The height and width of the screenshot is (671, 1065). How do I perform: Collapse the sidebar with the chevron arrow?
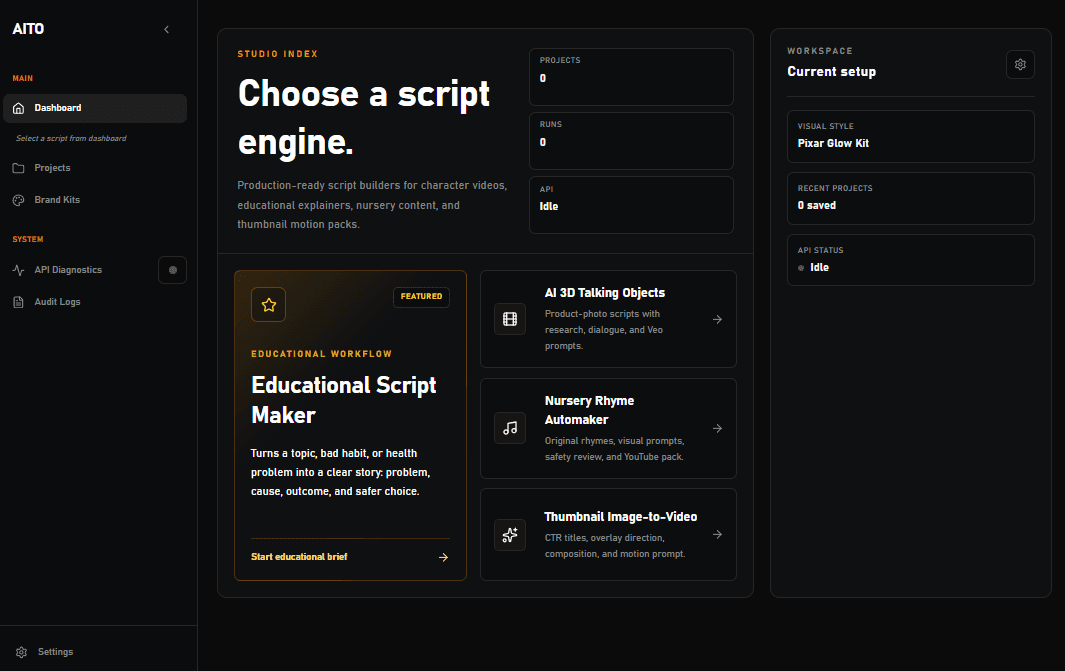point(166,29)
